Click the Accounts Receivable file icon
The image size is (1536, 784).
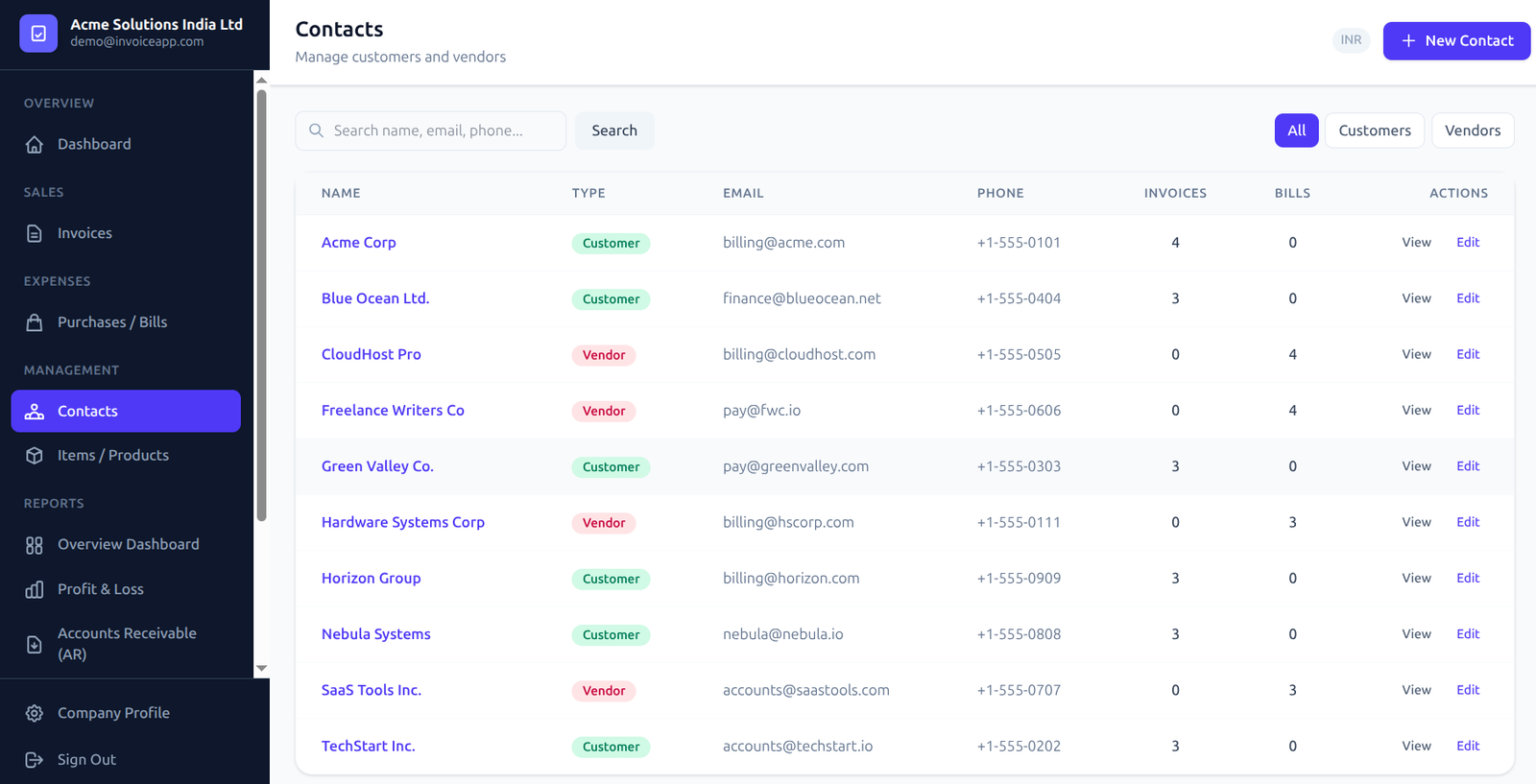[x=35, y=644]
